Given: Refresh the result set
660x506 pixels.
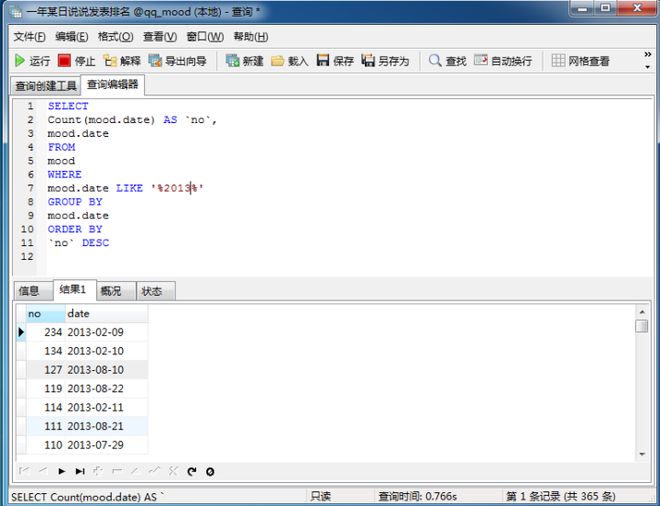Looking at the screenshot, I should (192, 471).
